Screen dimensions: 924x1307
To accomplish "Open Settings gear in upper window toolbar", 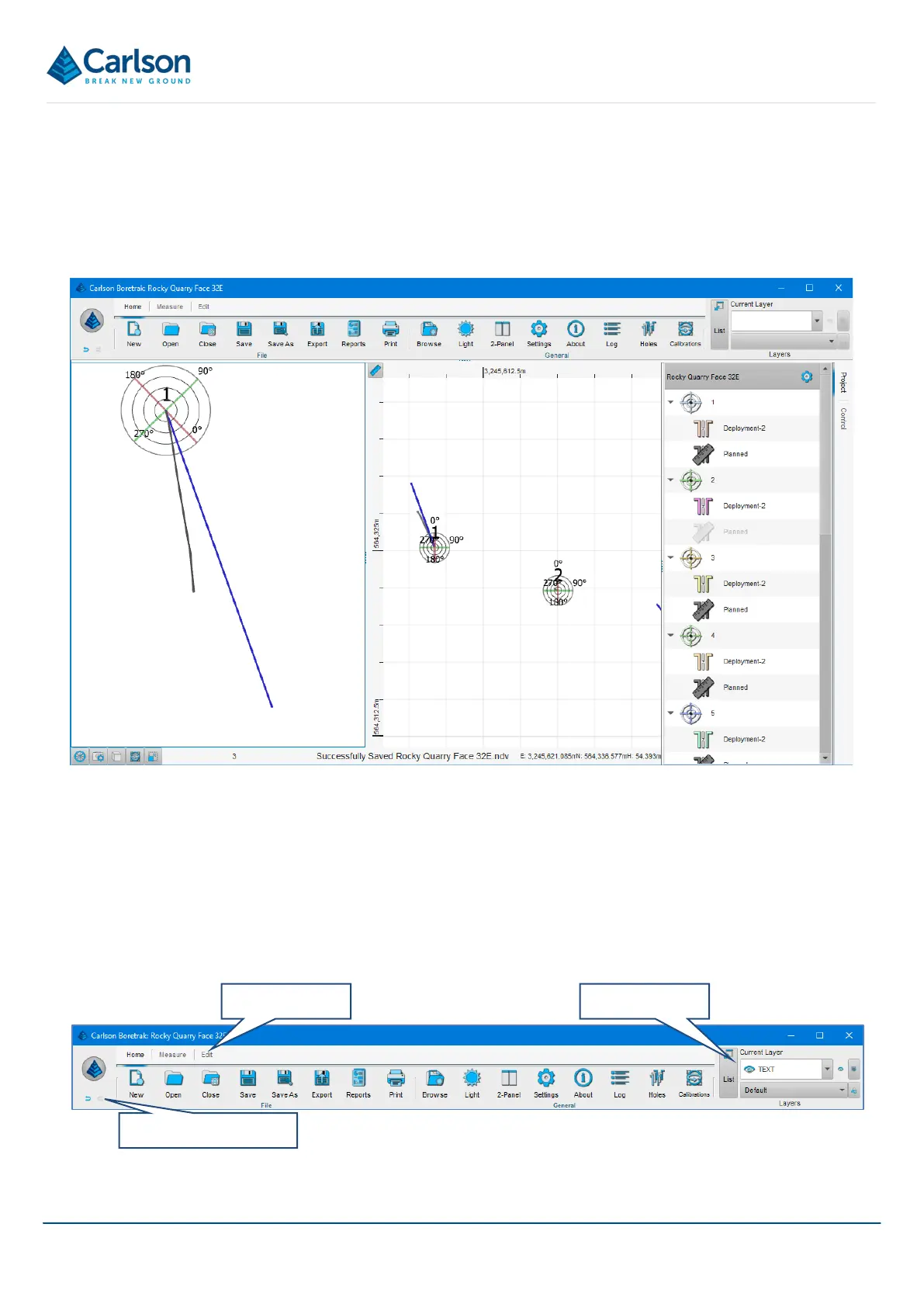I will click(538, 329).
